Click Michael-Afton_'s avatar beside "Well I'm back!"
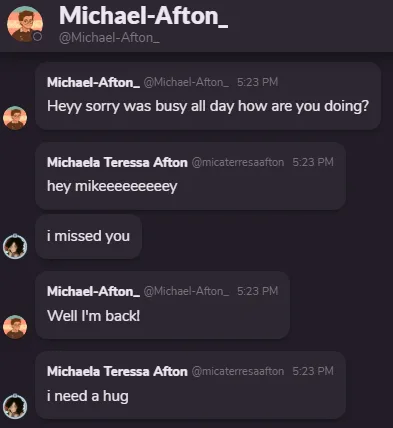Viewport: 393px width, 428px height. click(15, 327)
